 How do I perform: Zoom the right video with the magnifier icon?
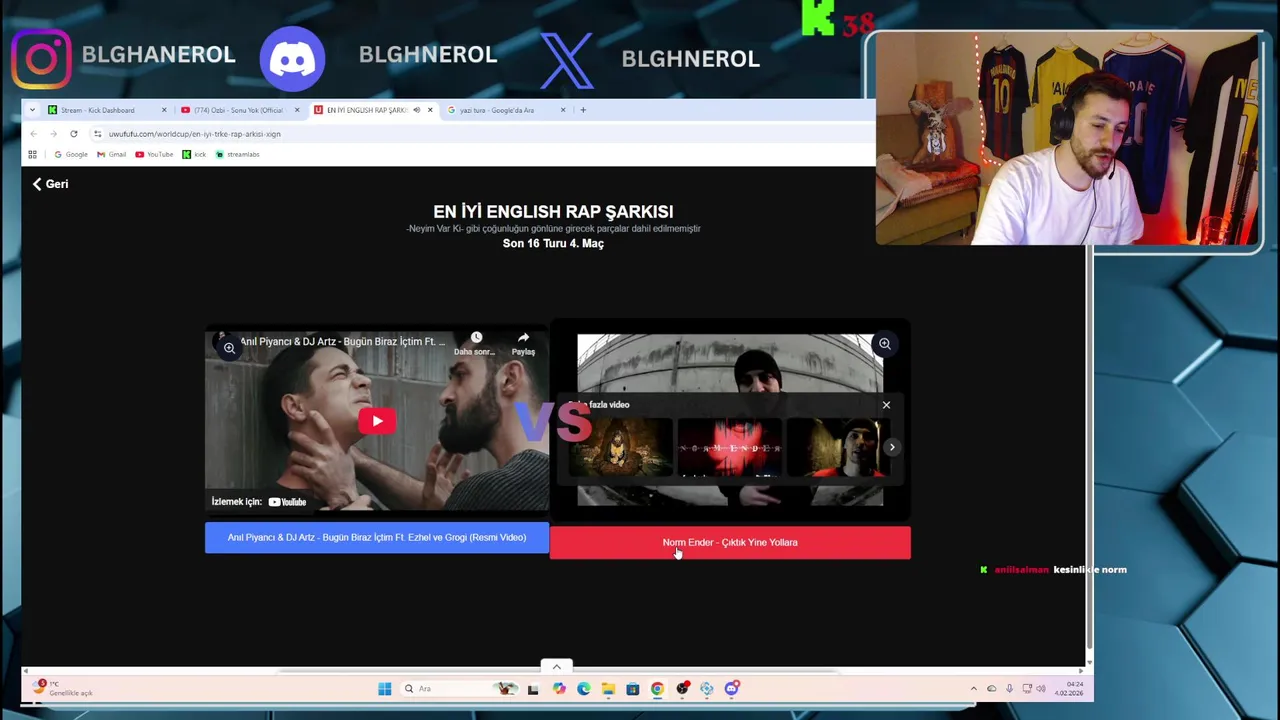pyautogui.click(x=884, y=344)
